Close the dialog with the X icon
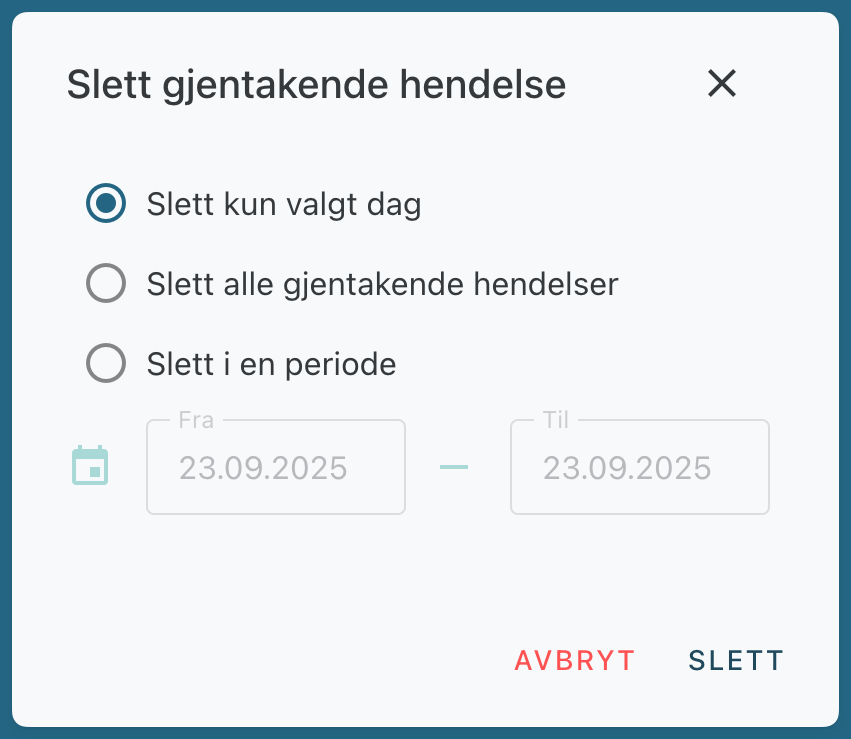 point(721,84)
